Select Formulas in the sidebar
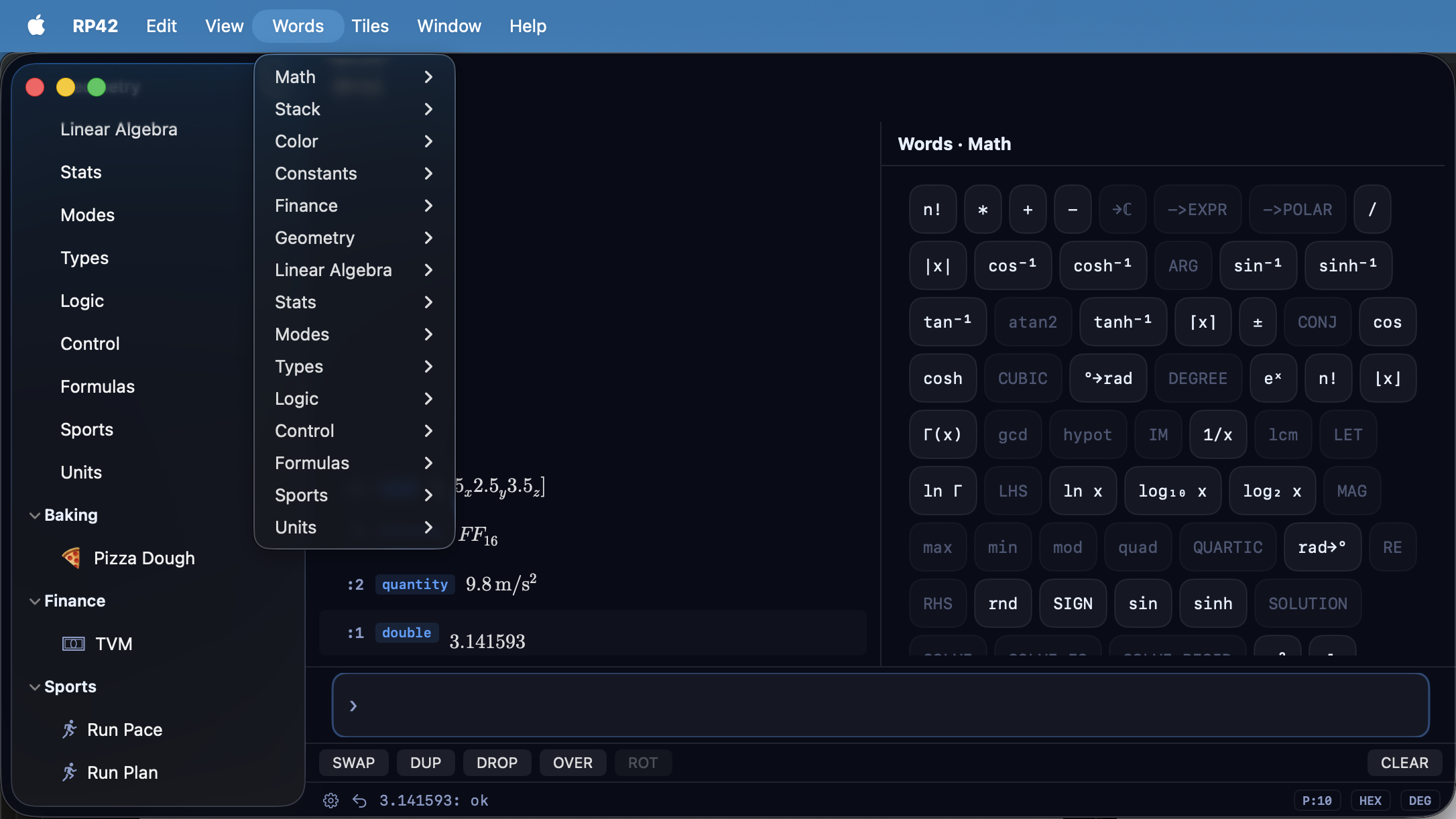Viewport: 1456px width, 819px height. 97,387
